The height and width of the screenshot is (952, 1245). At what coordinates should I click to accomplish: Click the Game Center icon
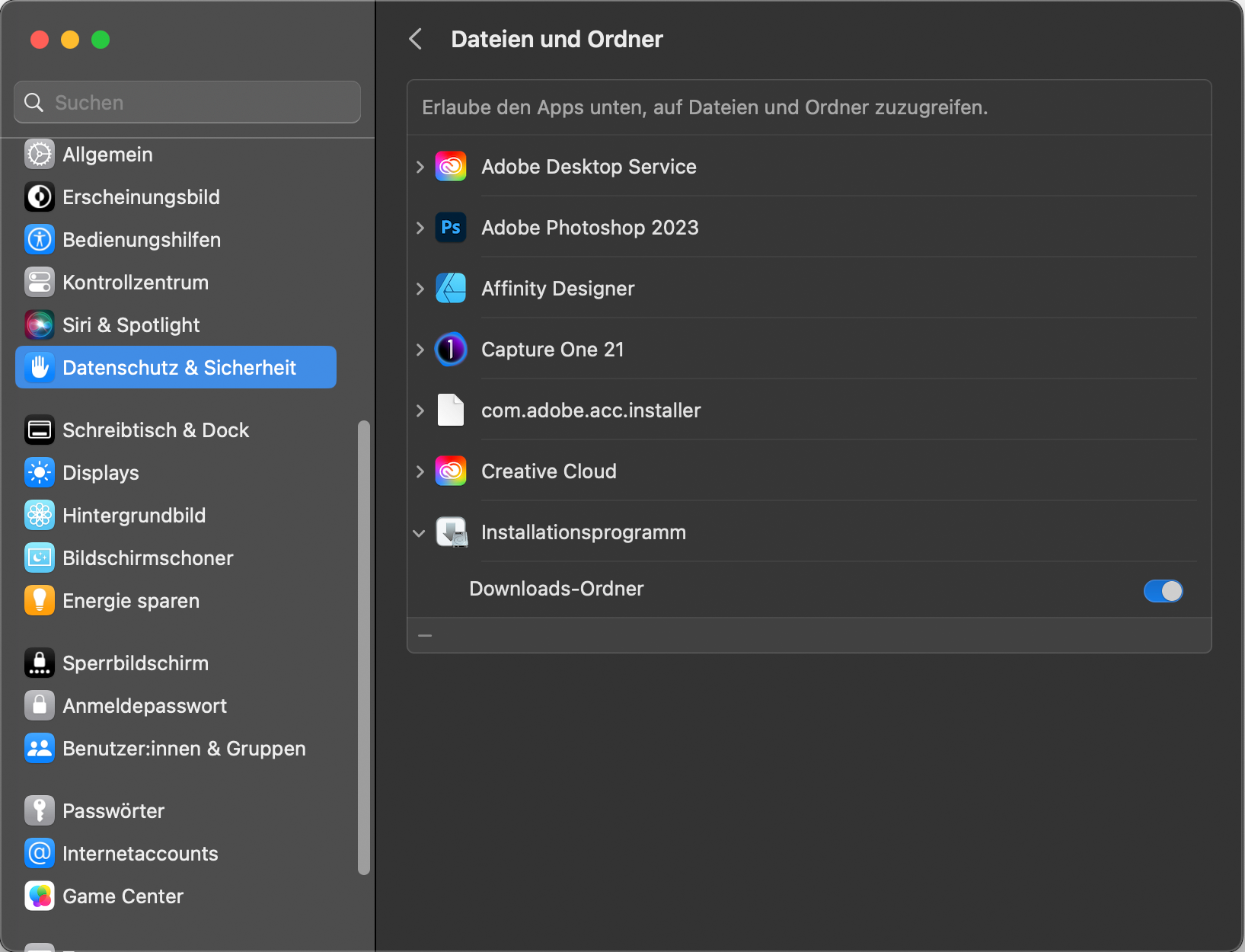point(40,896)
